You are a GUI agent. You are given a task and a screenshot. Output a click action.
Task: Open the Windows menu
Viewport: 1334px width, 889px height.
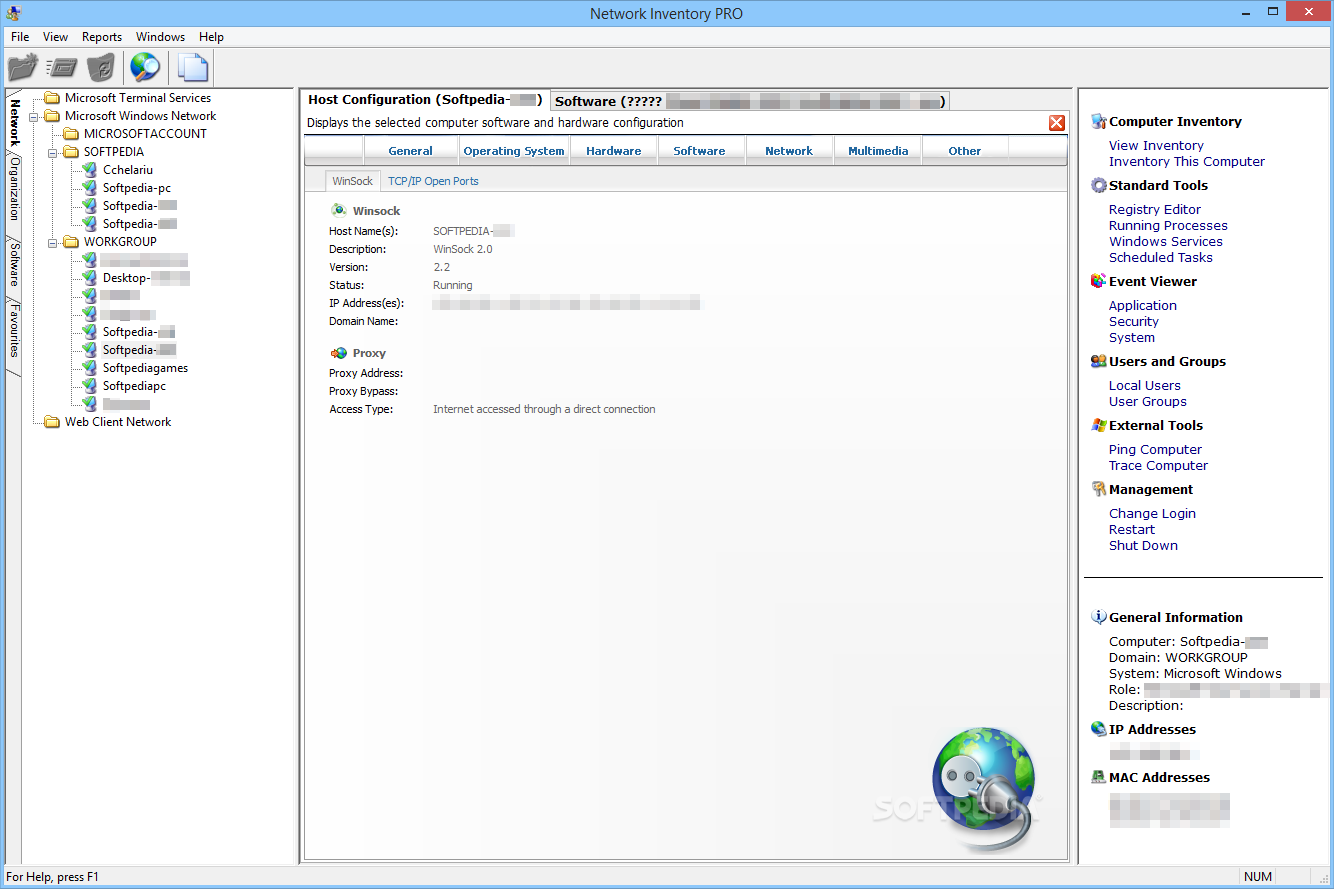(160, 37)
